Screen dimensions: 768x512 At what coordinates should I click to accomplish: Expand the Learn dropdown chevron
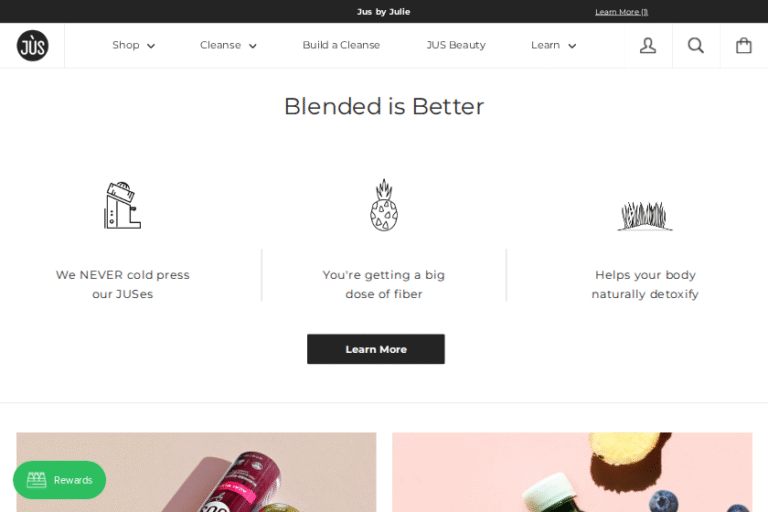point(572,46)
